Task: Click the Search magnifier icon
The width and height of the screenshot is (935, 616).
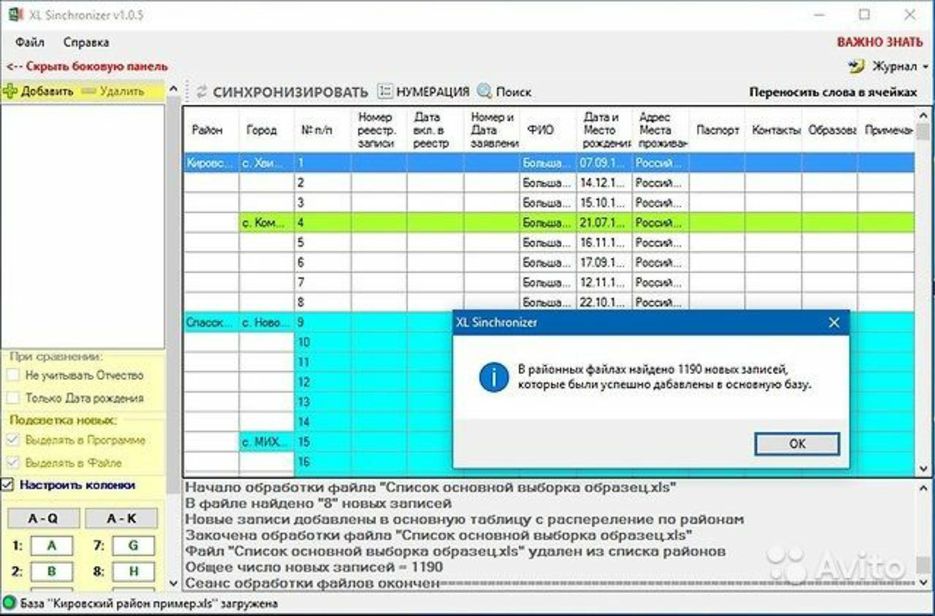Action: [x=484, y=91]
